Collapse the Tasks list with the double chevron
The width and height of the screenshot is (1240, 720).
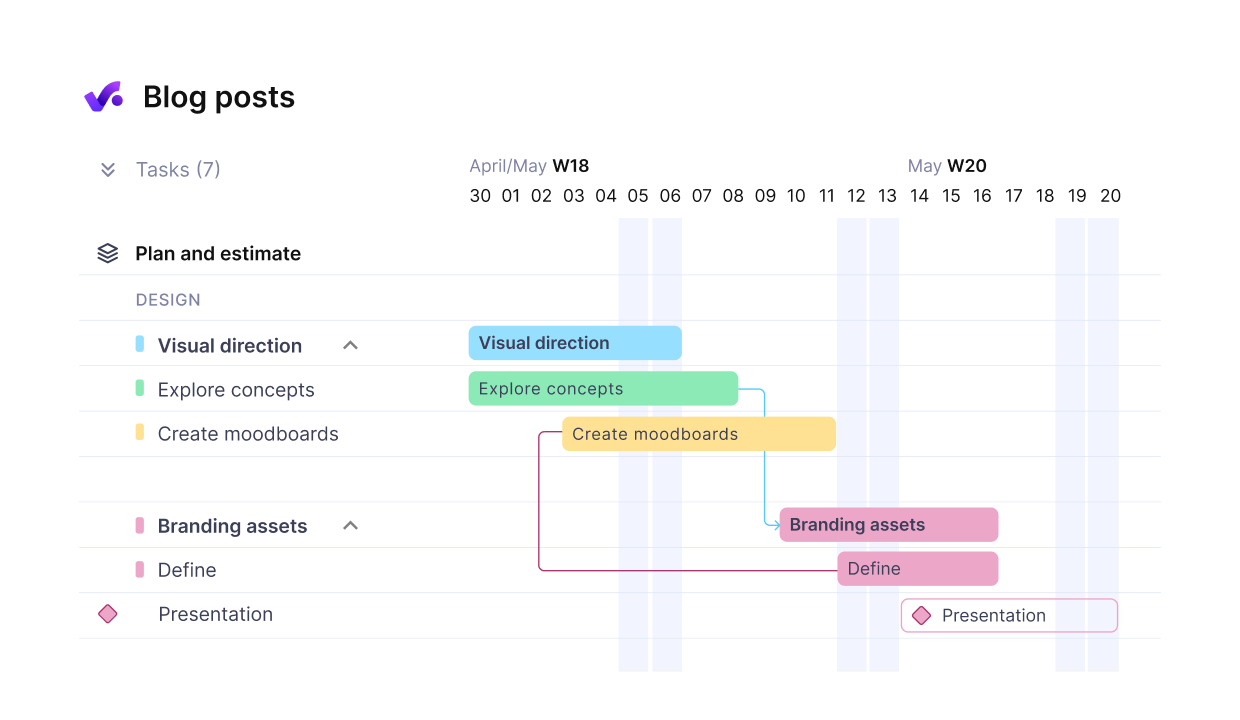tap(107, 169)
